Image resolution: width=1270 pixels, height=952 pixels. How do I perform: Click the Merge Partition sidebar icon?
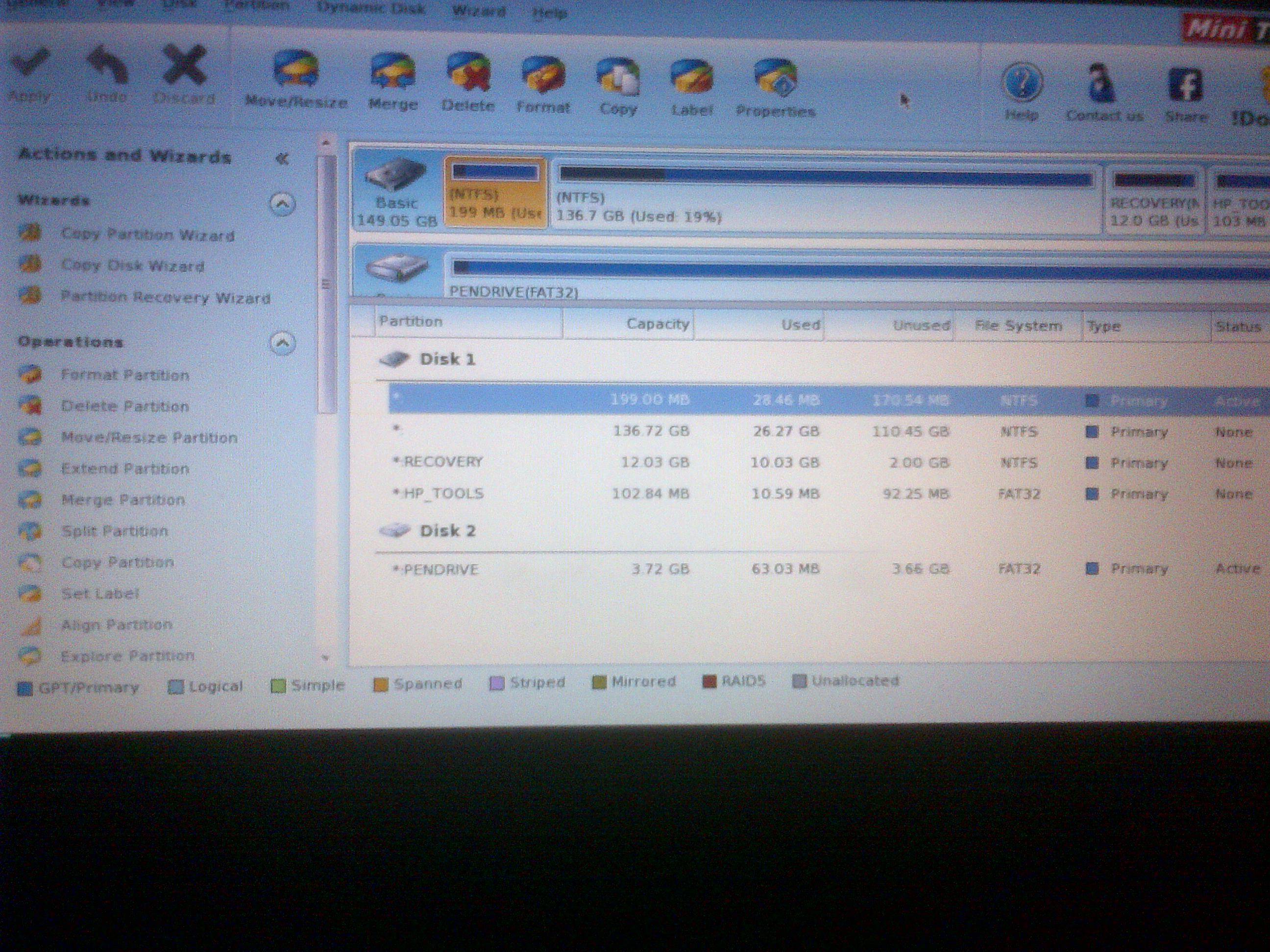(30, 500)
